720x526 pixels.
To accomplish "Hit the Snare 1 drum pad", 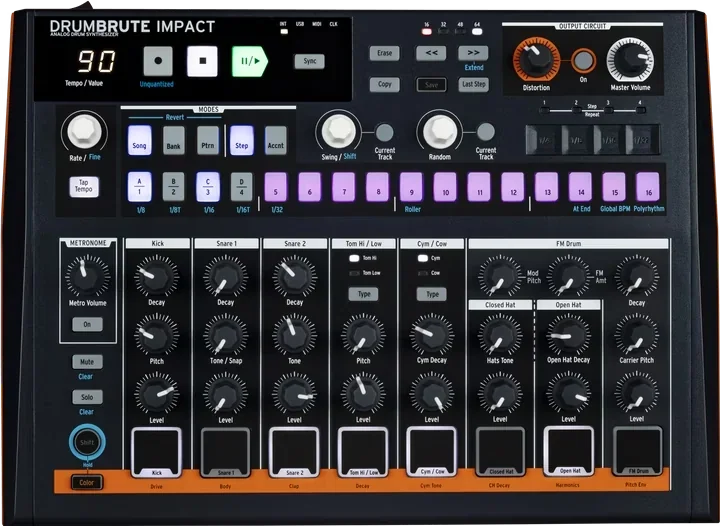I will [x=225, y=453].
